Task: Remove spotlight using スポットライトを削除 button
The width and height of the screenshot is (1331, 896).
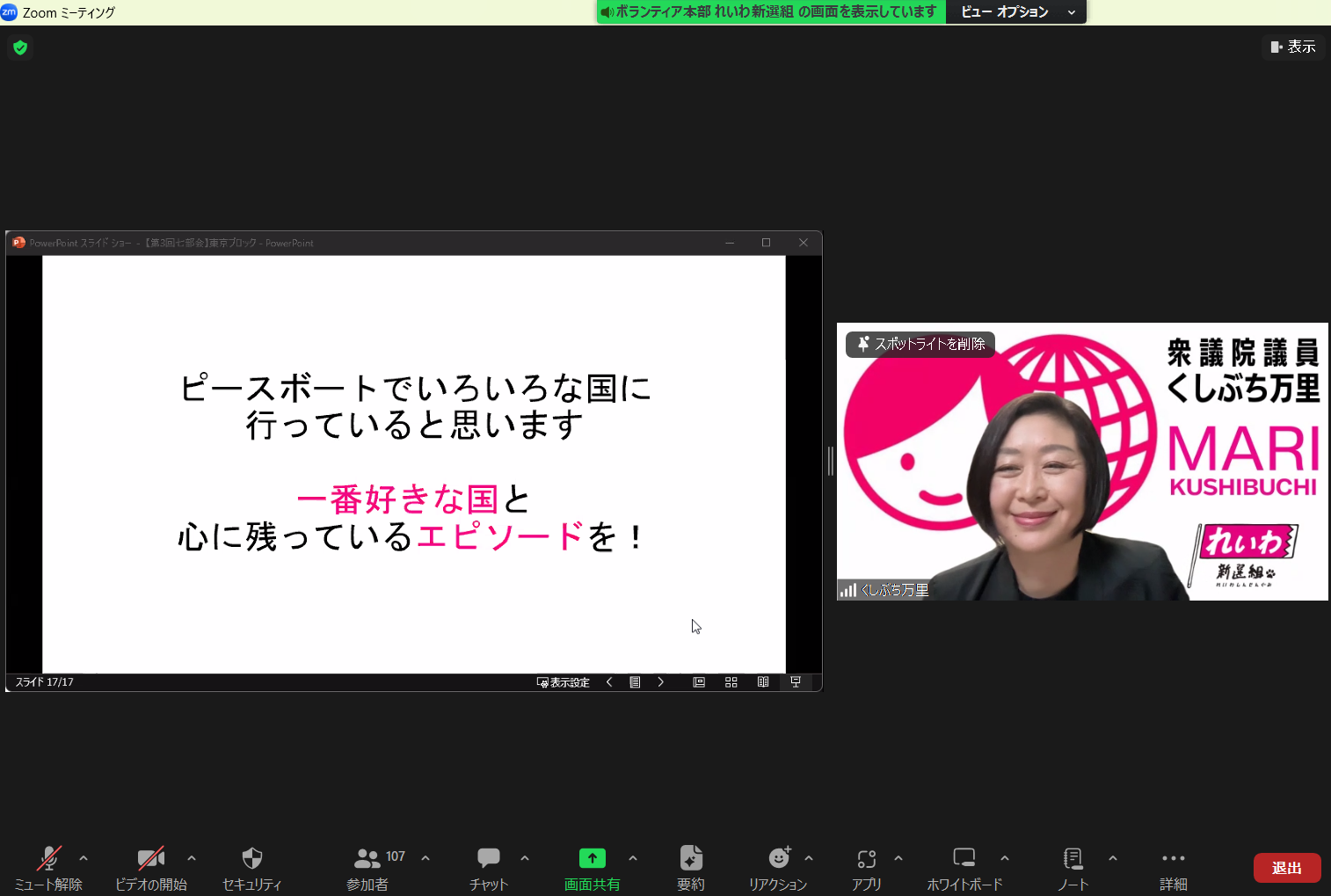Action: (x=920, y=345)
